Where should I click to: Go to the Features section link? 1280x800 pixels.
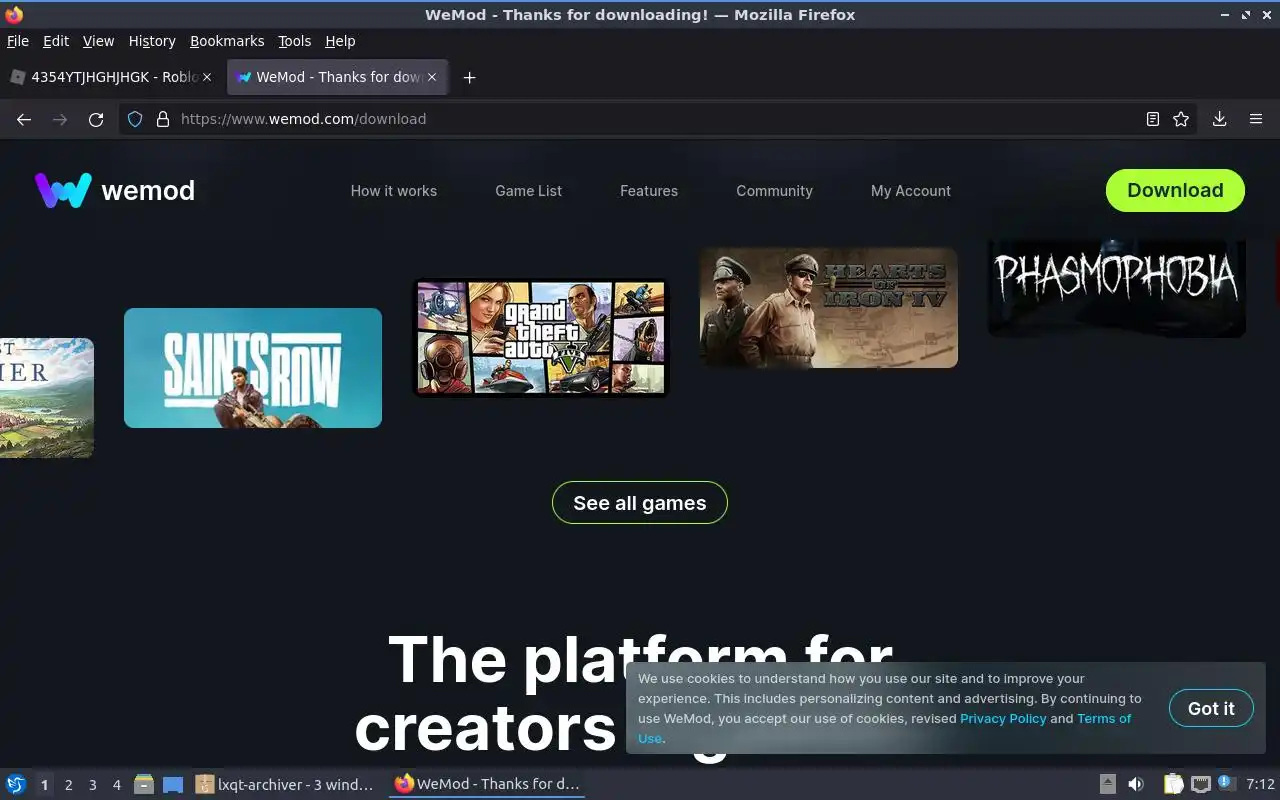click(649, 191)
